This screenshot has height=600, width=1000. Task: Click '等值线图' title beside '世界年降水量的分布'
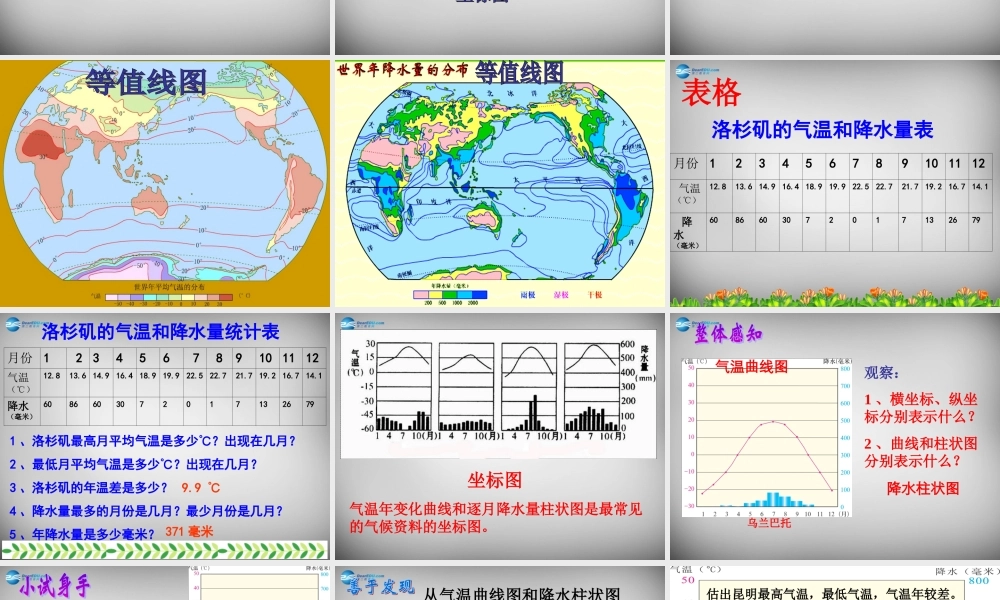519,72
